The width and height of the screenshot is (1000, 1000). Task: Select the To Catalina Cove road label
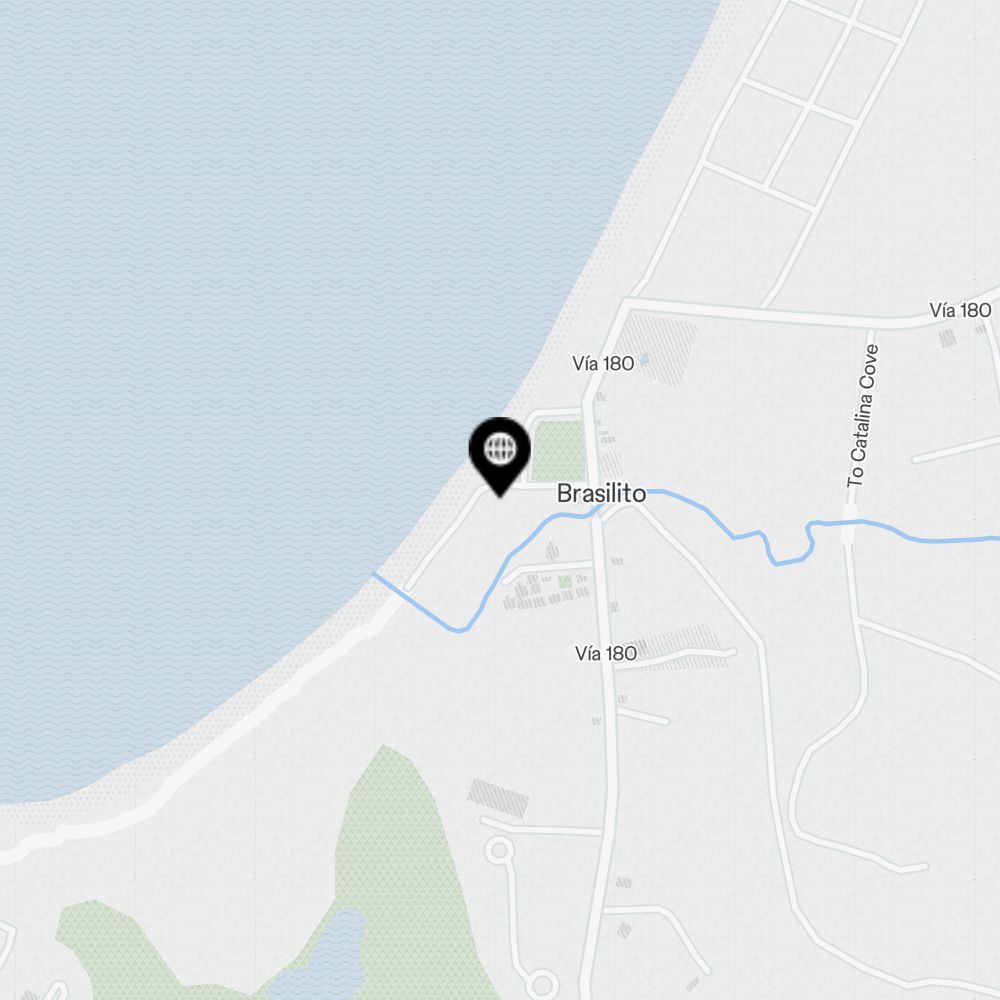[x=862, y=416]
